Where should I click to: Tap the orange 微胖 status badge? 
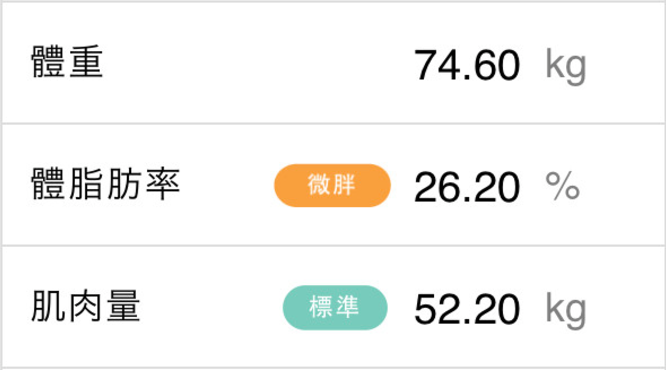click(332, 185)
